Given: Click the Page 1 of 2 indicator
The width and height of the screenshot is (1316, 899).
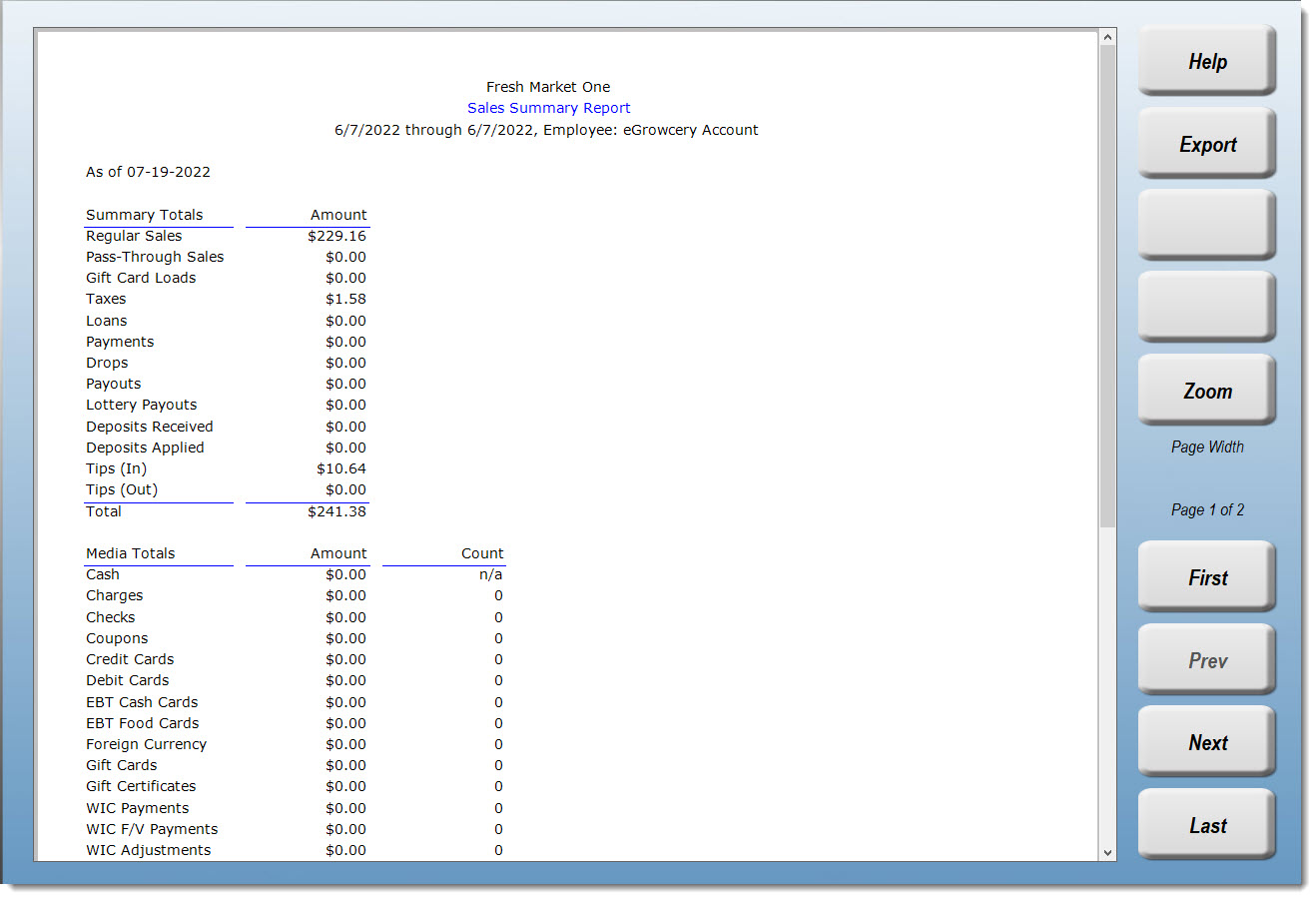Looking at the screenshot, I should point(1207,509).
